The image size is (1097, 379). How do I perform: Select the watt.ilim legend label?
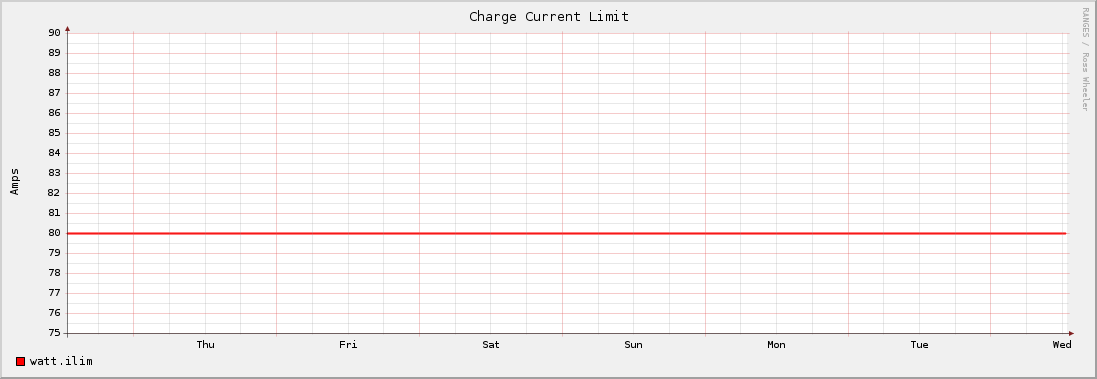click(61, 362)
